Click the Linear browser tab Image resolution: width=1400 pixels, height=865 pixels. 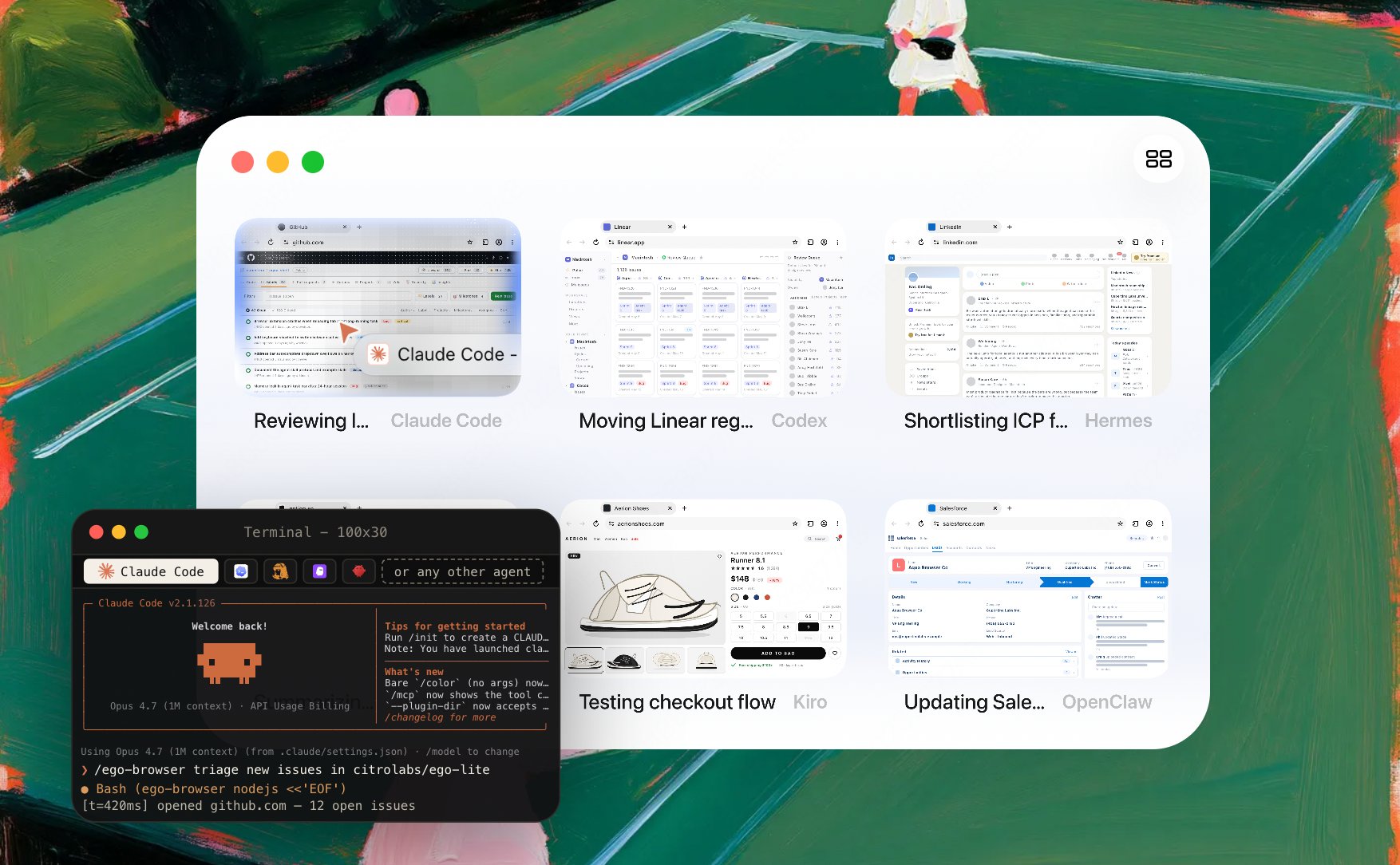[637, 227]
